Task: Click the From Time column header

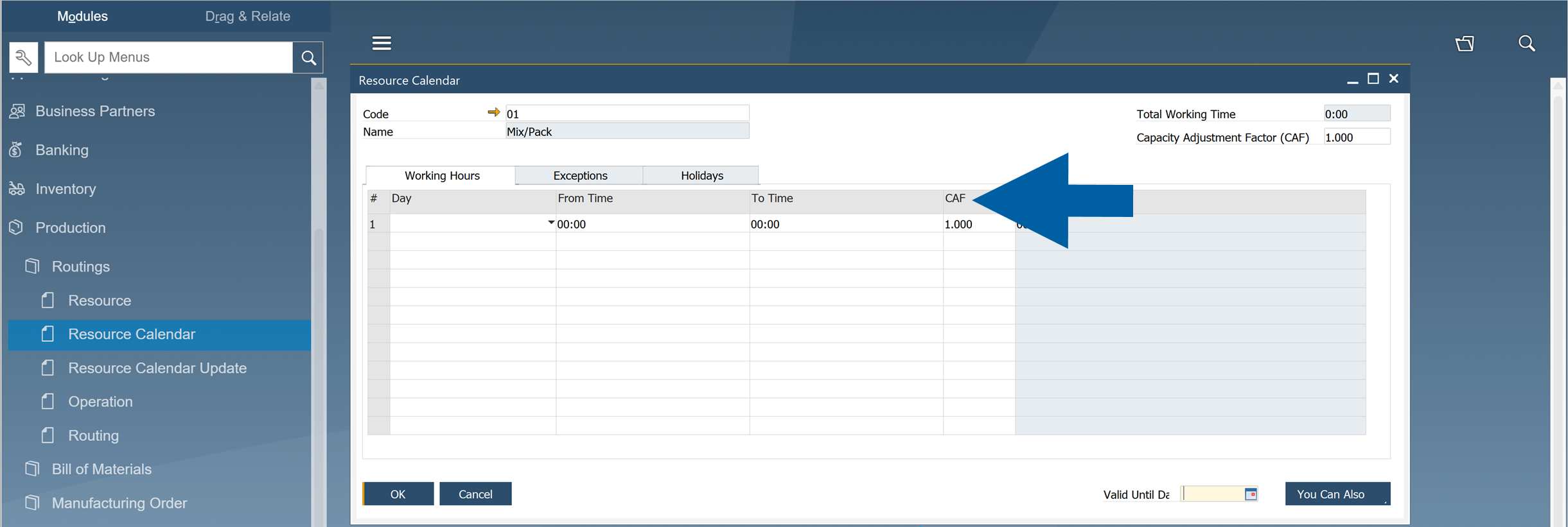Action: coord(653,202)
